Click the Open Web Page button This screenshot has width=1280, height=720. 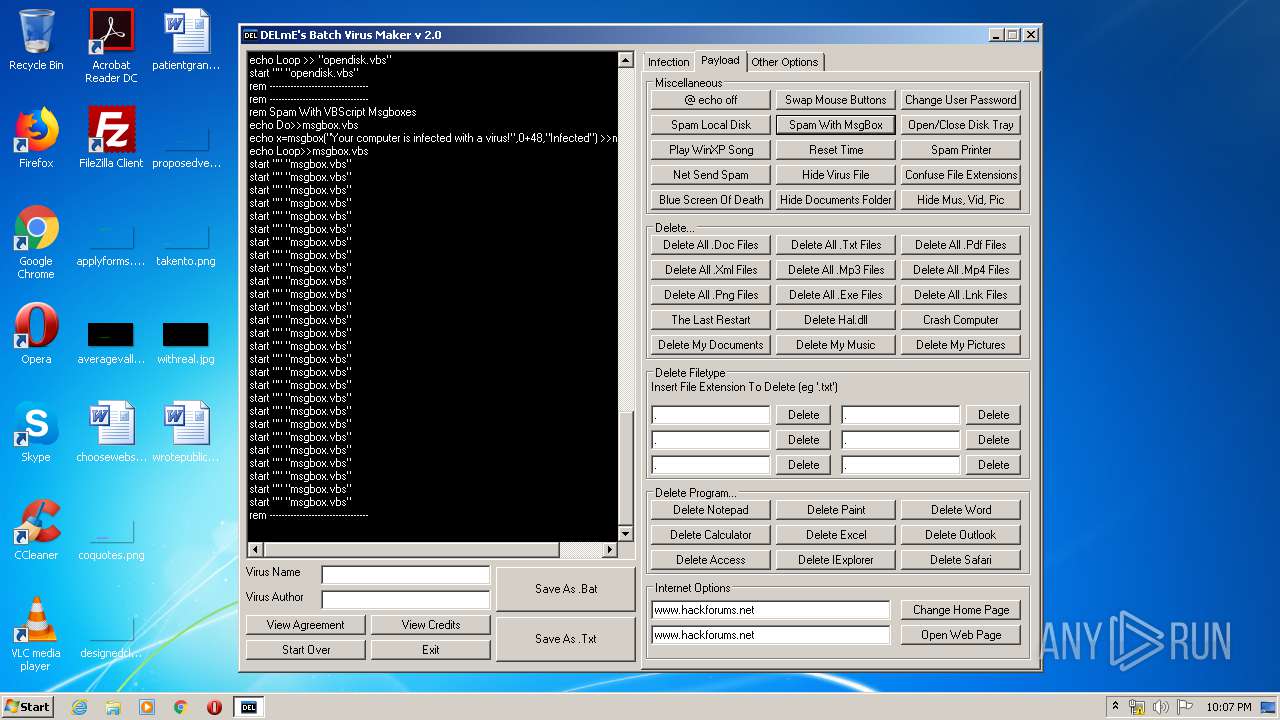[x=960, y=635]
